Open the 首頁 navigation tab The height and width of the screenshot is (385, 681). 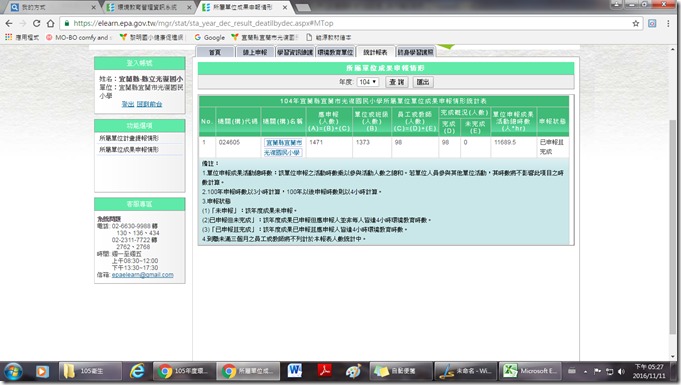215,52
